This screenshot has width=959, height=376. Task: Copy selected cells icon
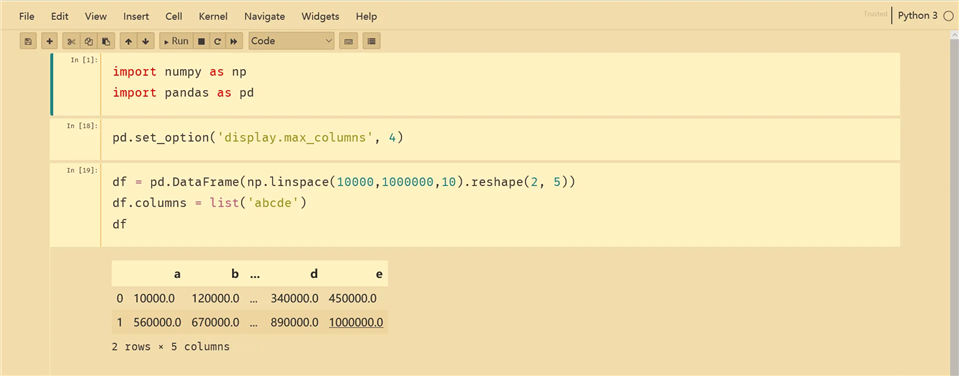coord(89,41)
